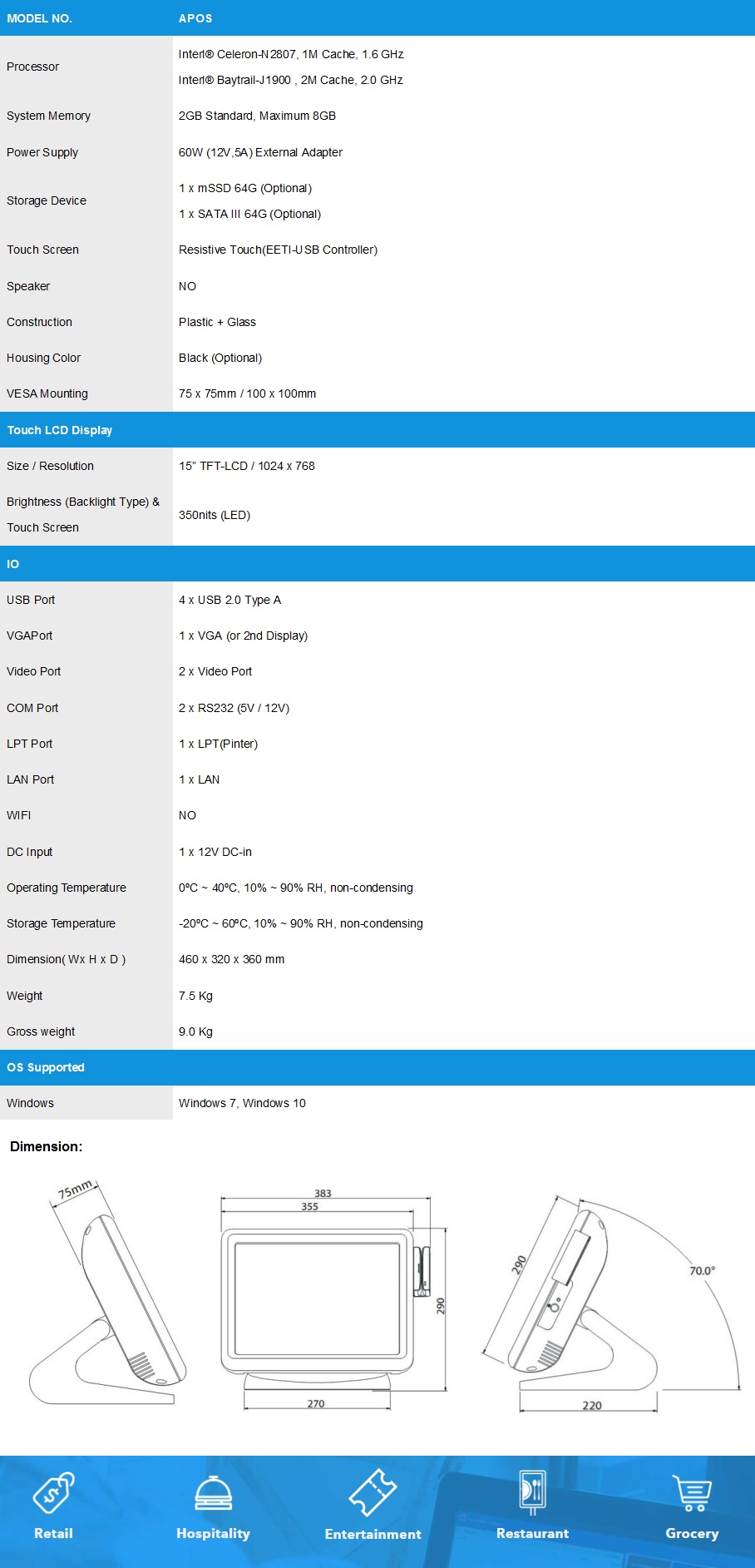Viewport: 755px width, 1568px height.
Task: Click the APOS model name header
Action: [x=195, y=18]
